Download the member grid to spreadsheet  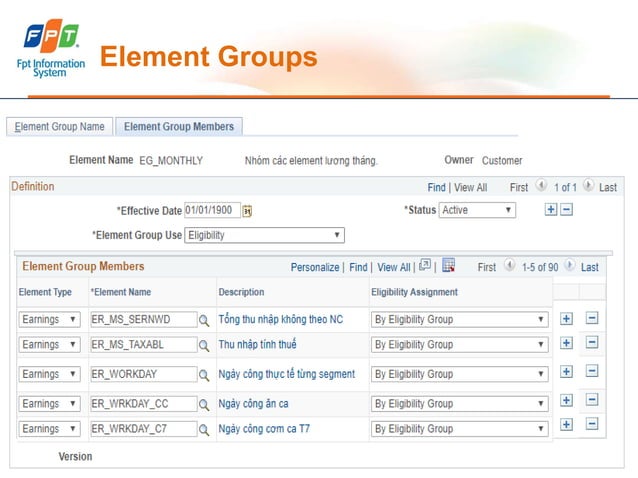pyautogui.click(x=448, y=266)
